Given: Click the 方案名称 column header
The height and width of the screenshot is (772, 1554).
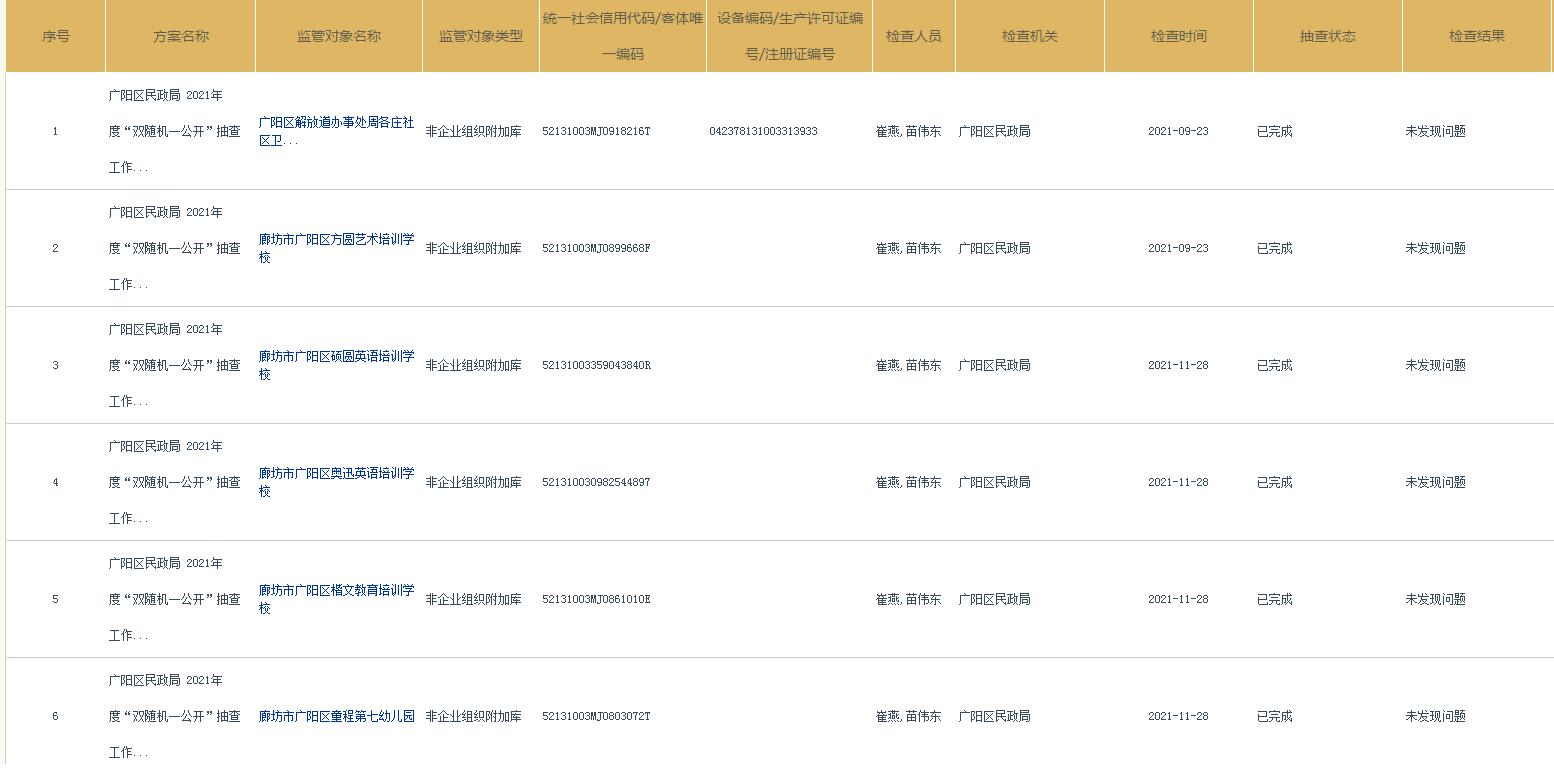Looking at the screenshot, I should (181, 36).
